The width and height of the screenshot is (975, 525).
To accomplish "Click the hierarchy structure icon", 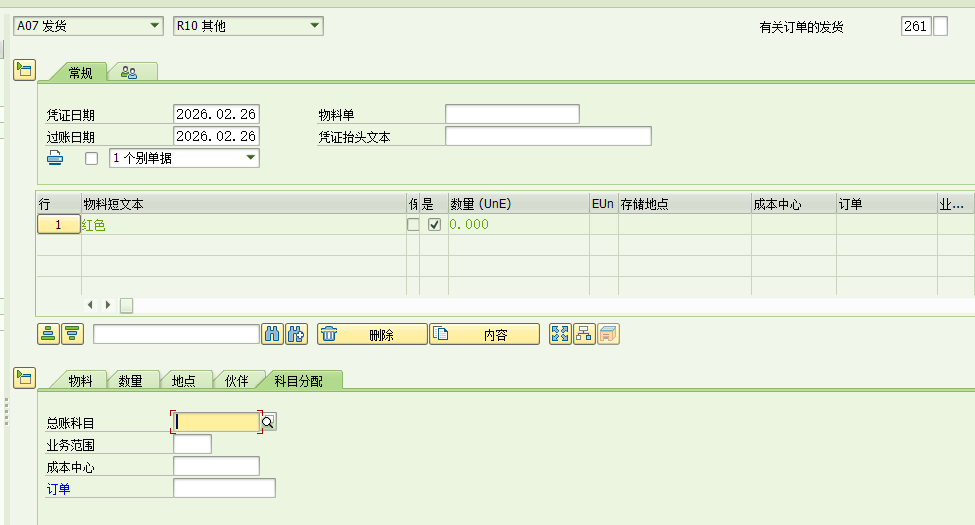I will click(x=584, y=334).
